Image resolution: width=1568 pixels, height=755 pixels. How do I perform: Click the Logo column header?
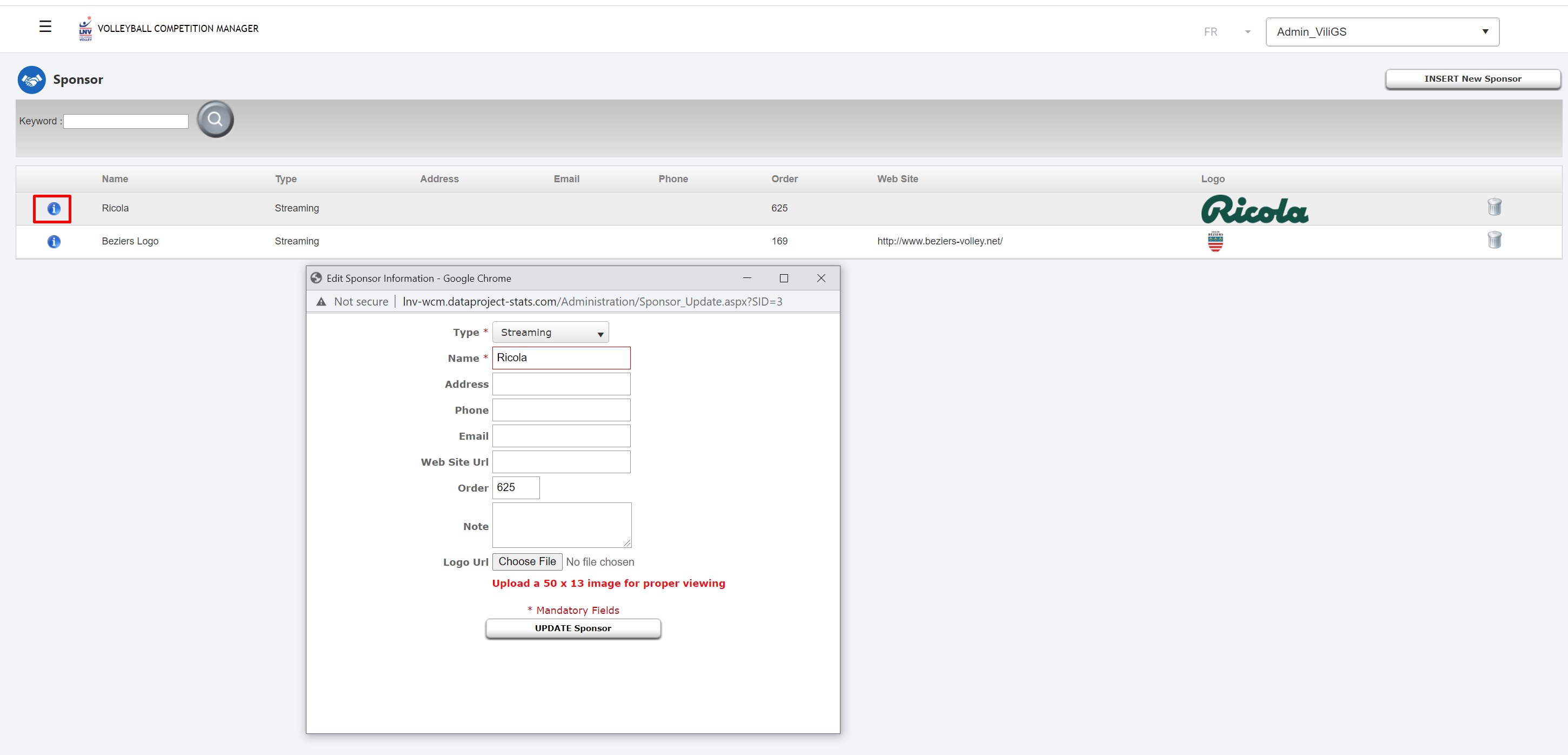tap(1212, 179)
